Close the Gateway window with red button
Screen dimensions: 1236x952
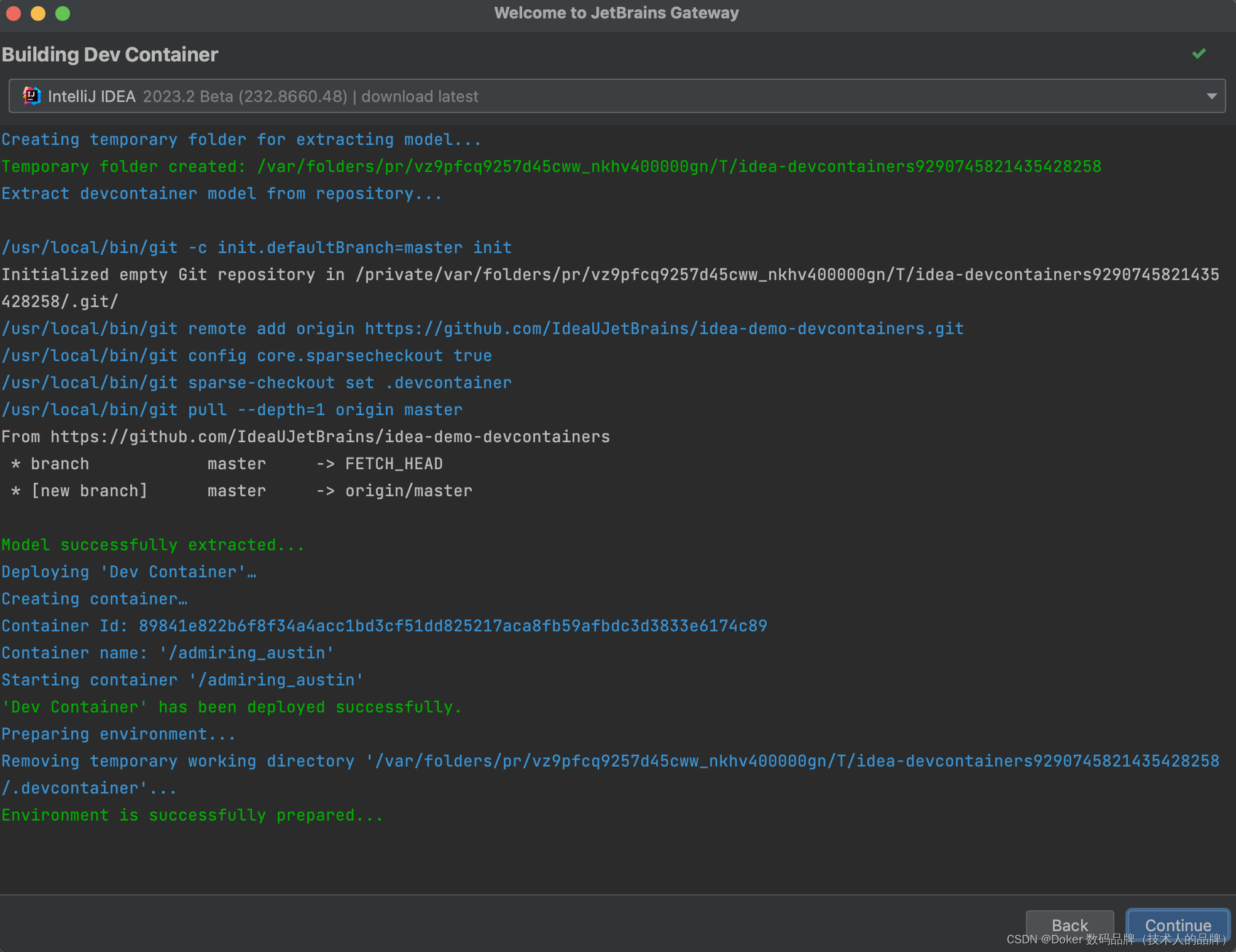tap(14, 13)
